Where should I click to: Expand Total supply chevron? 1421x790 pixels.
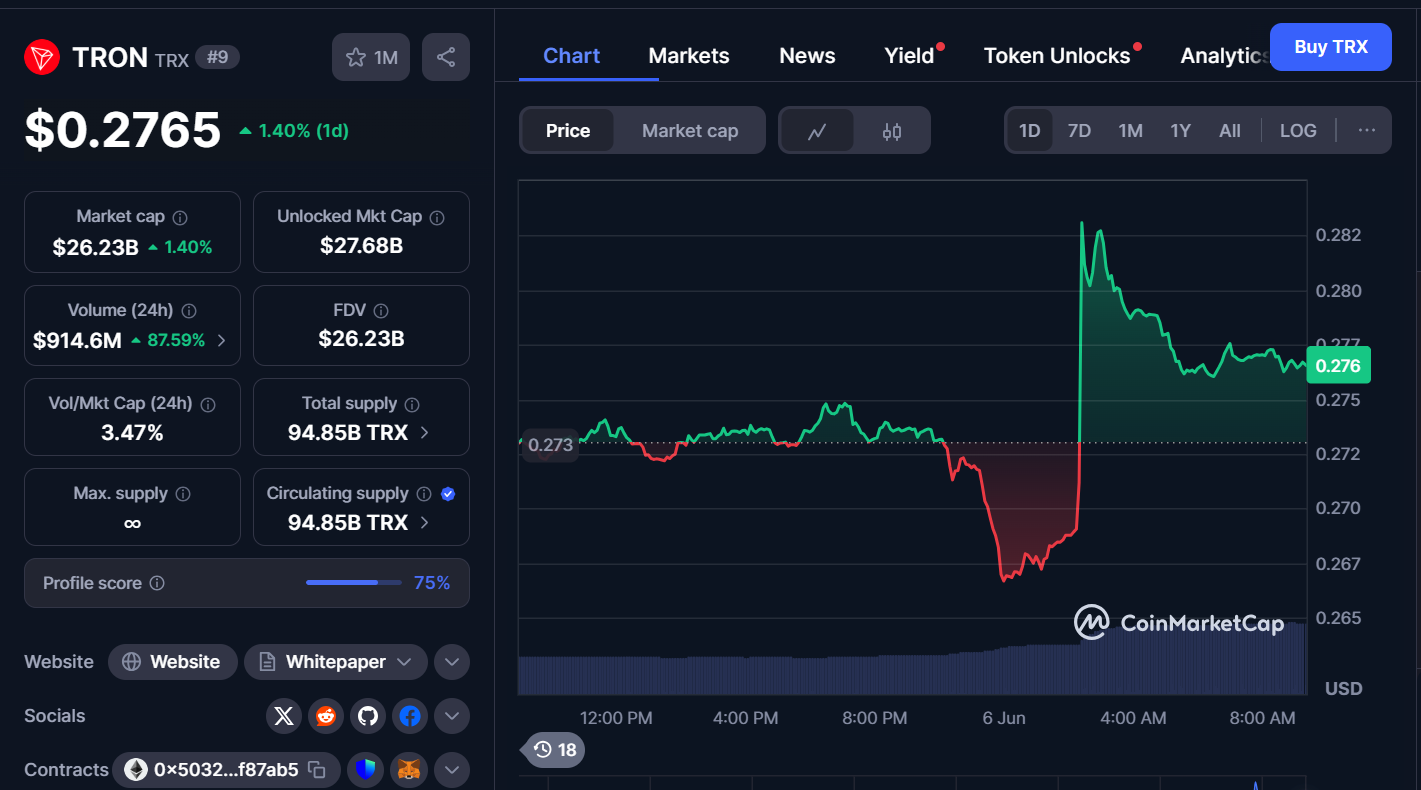point(424,433)
